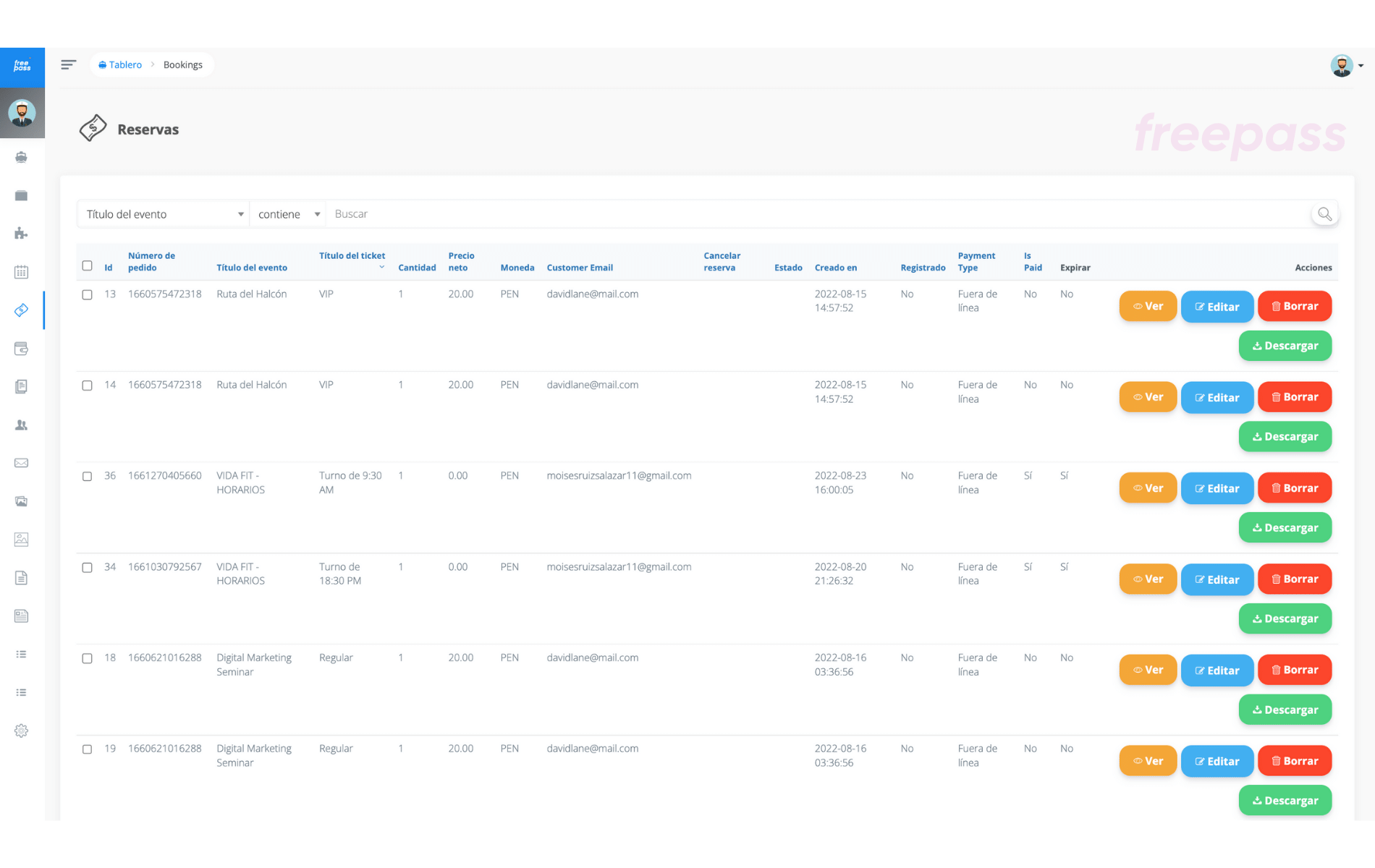The image size is (1375, 868).
Task: Click the envelope icon in the sidebar
Action: tap(22, 463)
